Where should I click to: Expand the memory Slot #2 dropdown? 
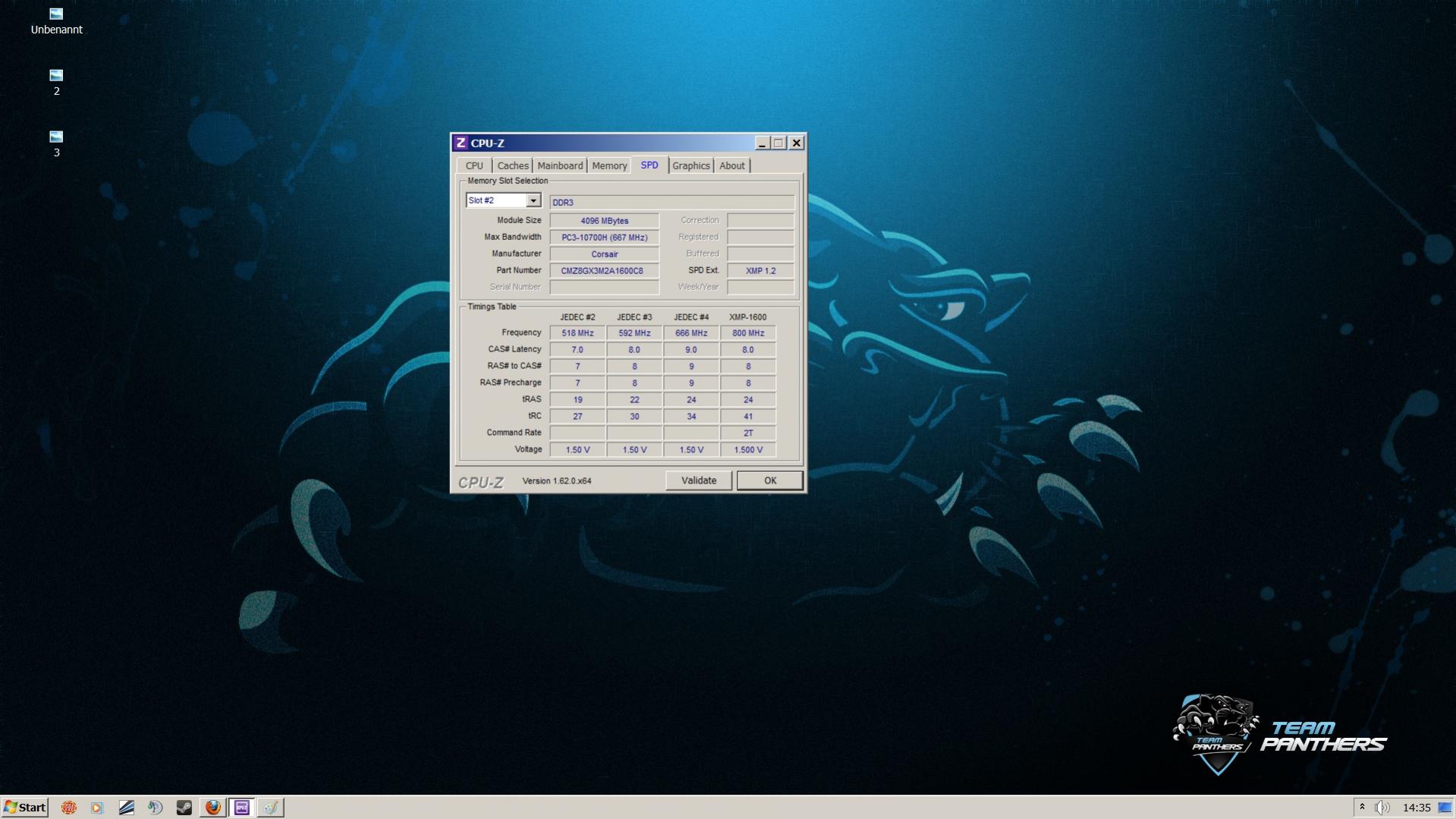[533, 200]
